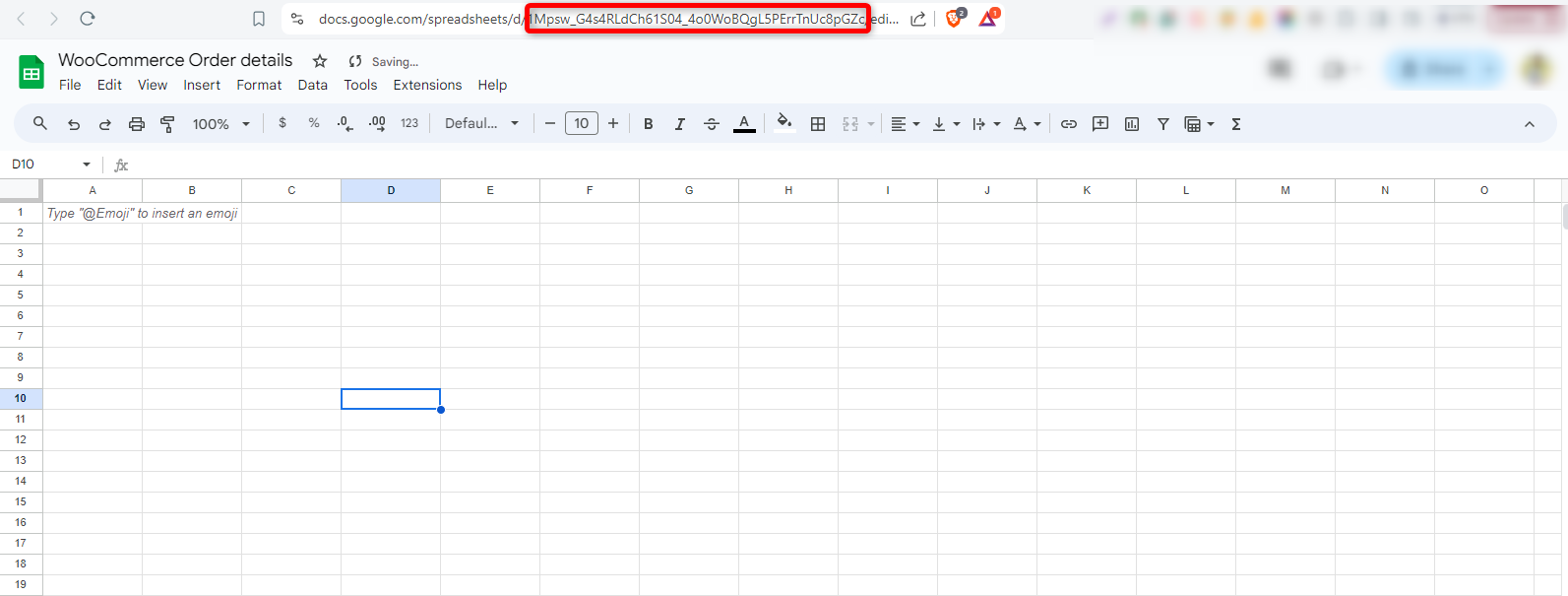
Task: Format as percent
Action: [314, 123]
